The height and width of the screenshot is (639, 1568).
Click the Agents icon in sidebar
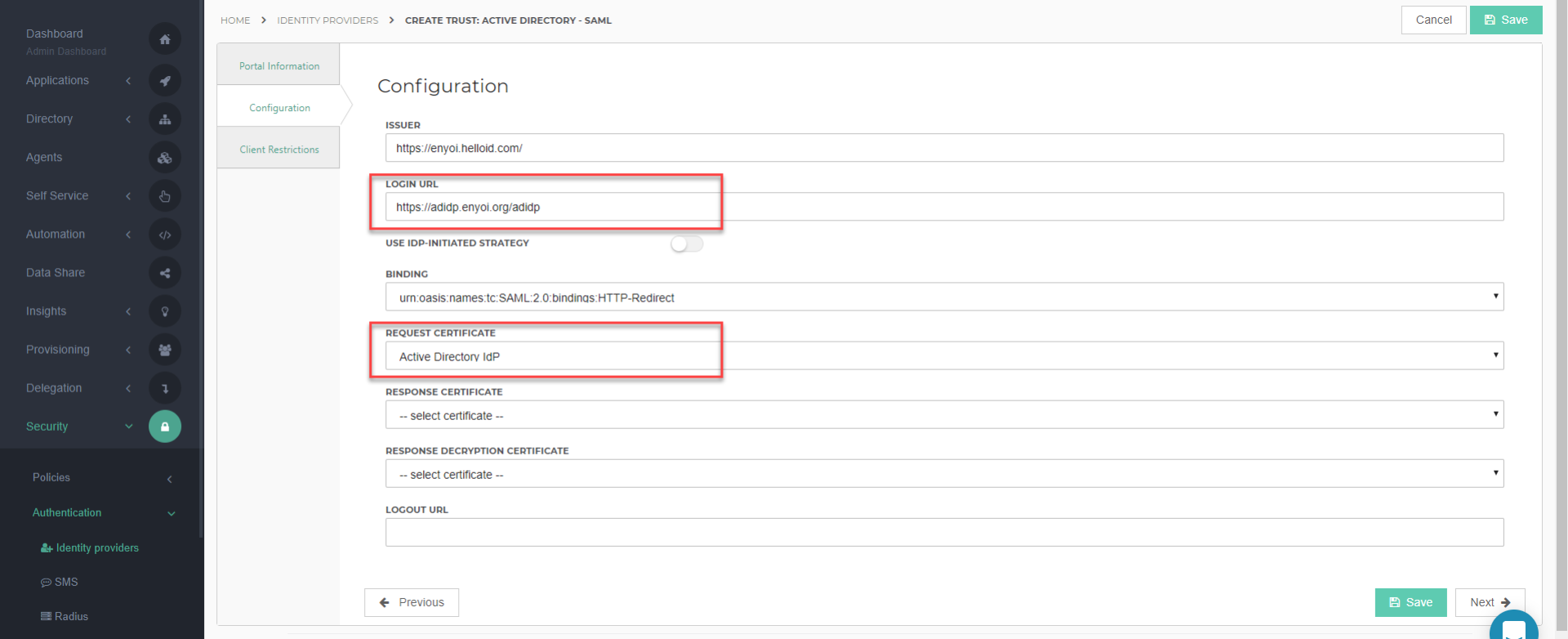point(165,158)
